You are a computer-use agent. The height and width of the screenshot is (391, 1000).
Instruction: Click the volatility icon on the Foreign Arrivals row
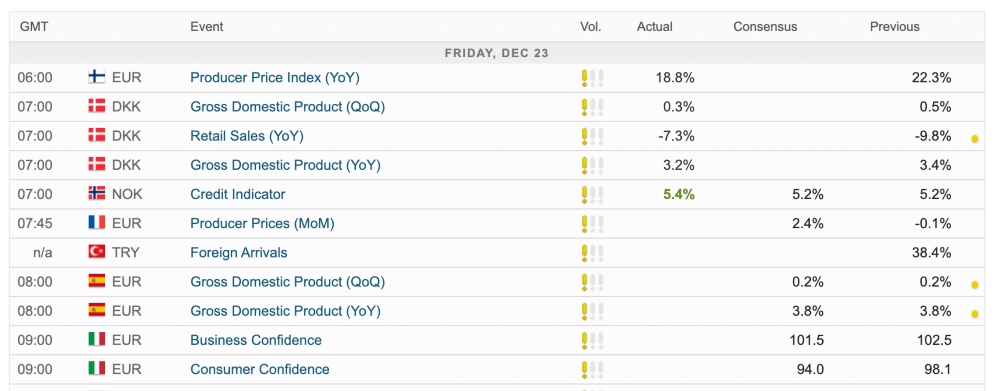tap(592, 253)
